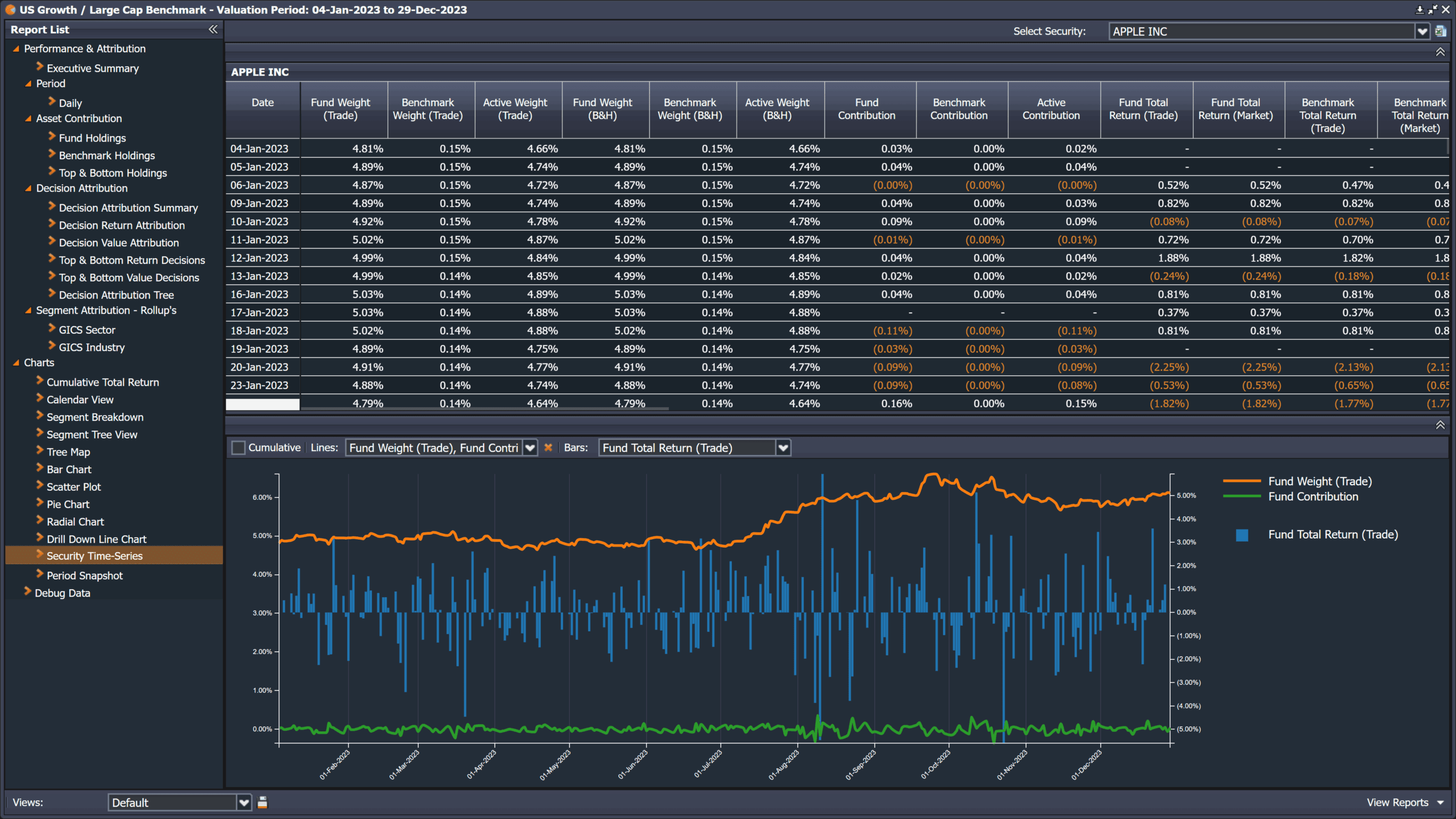Open the Segment Tree View chart
This screenshot has height=819, width=1456.
[x=92, y=435]
